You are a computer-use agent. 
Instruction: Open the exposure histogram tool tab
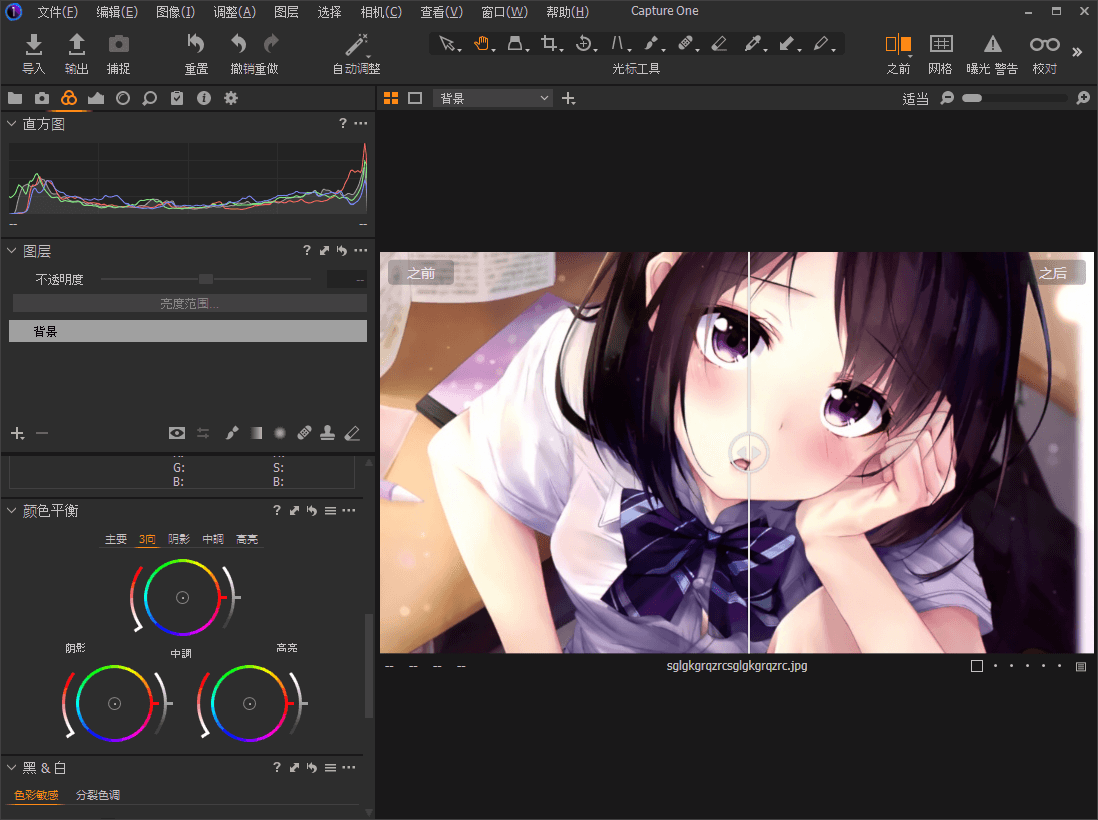pos(96,98)
